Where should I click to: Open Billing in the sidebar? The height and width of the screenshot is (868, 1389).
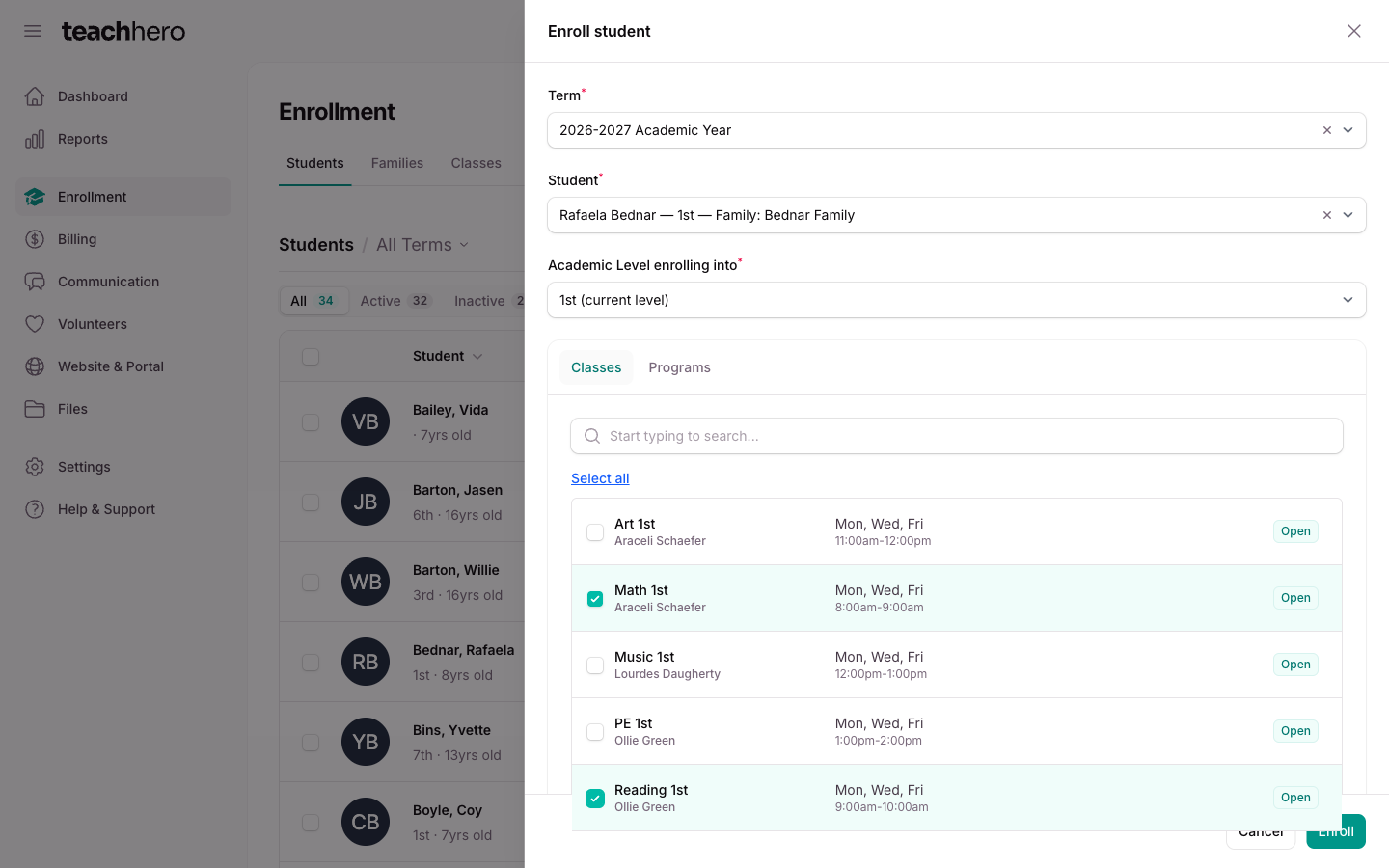click(x=123, y=239)
